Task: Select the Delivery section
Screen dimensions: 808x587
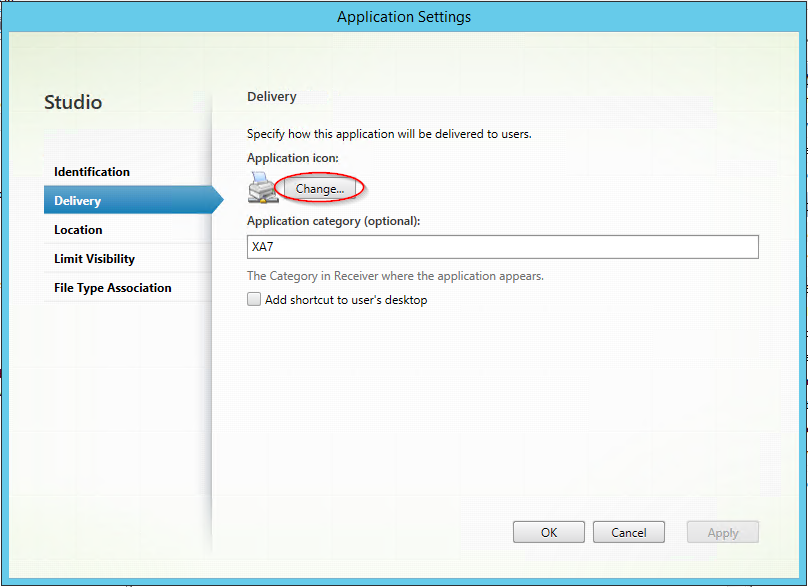Action: pyautogui.click(x=133, y=200)
